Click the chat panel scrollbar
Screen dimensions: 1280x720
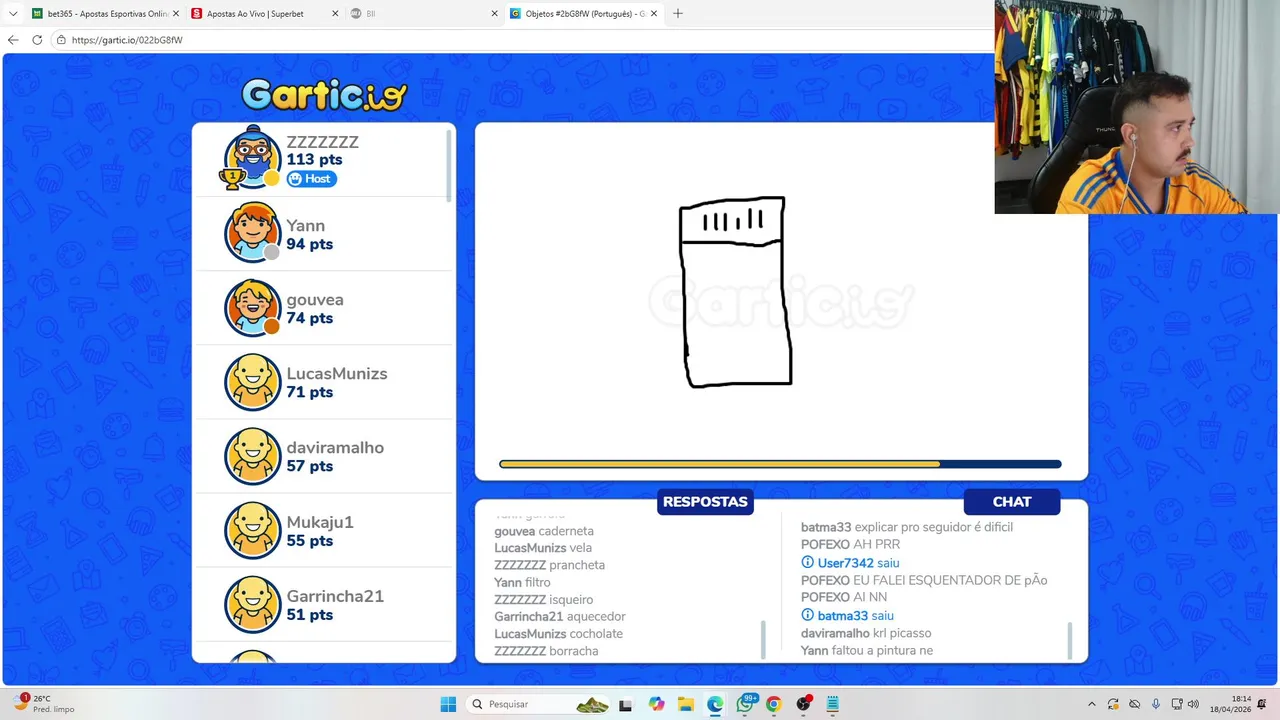(1070, 641)
